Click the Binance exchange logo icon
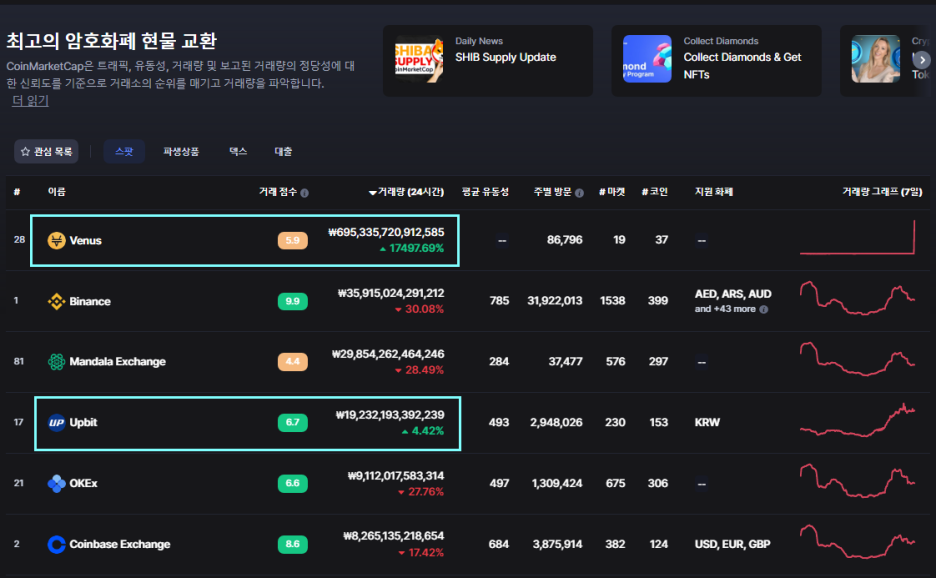The height and width of the screenshot is (578, 936). (56, 302)
